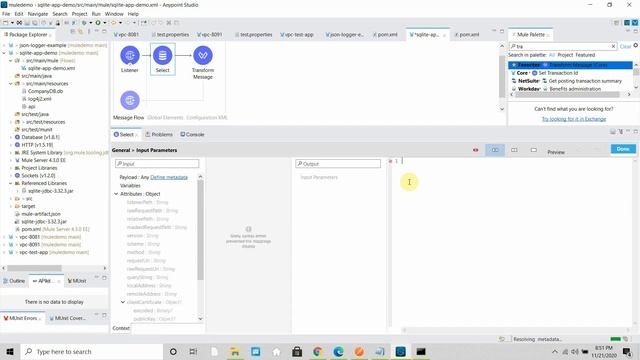640x360 pixels.
Task: Filter palette search by Featured
Action: [585, 55]
